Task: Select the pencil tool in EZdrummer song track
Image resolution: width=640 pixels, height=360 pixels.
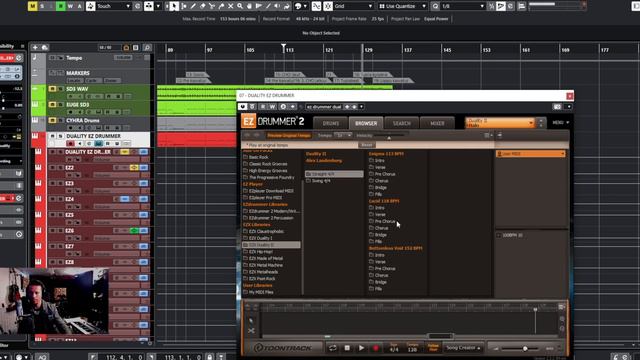Action: pyautogui.click(x=251, y=321)
